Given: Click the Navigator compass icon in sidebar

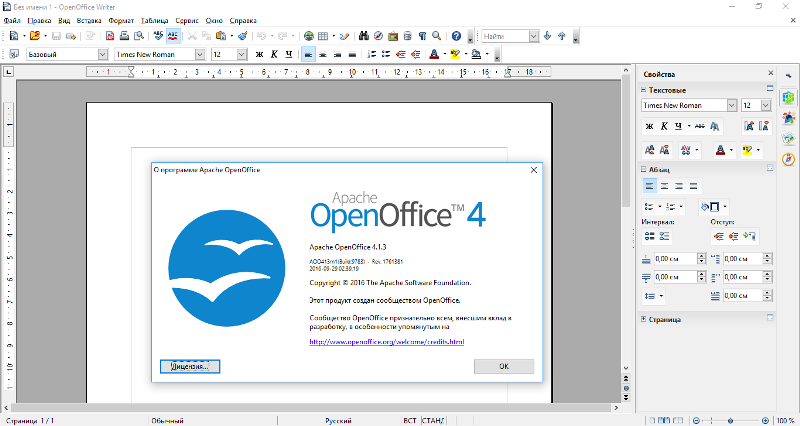Looking at the screenshot, I should click(788, 158).
